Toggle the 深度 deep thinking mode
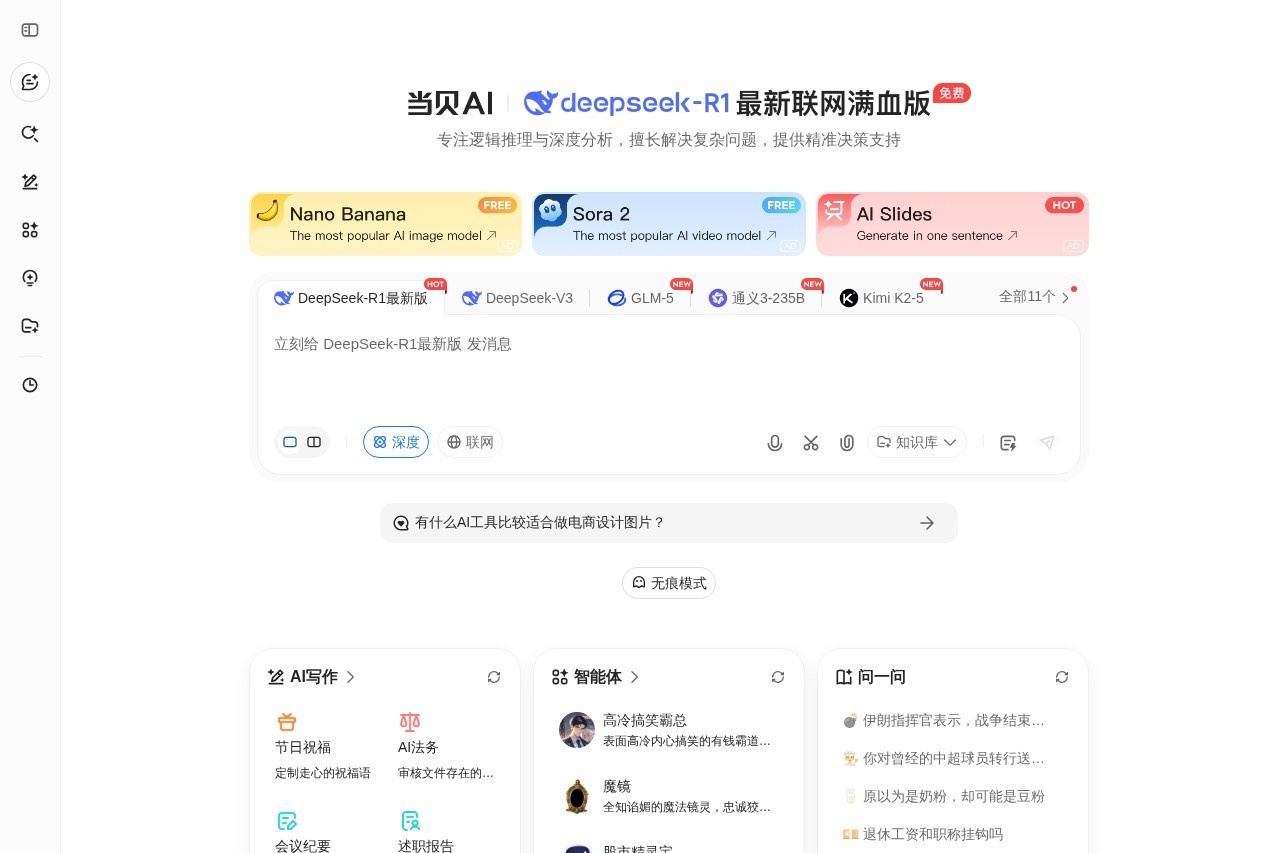Viewport: 1280px width, 853px height. [396, 442]
